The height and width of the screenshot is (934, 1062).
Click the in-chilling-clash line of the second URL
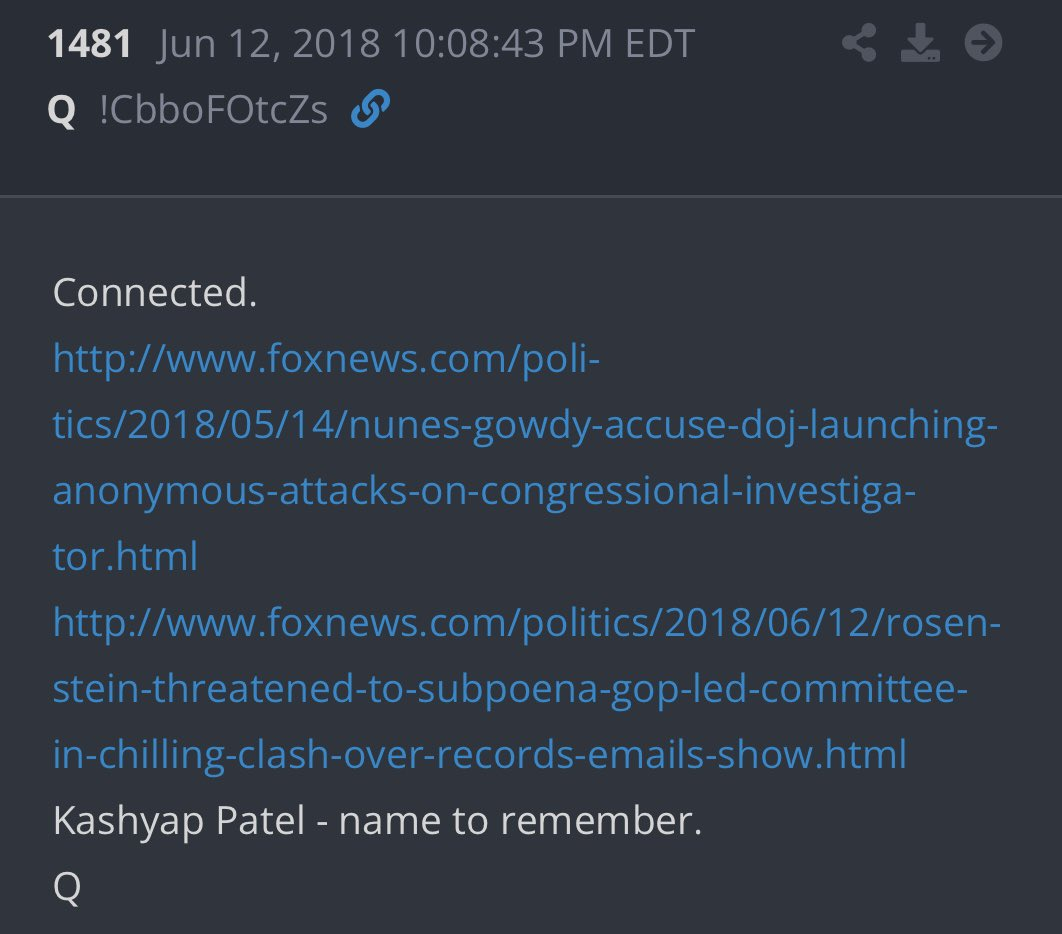tap(478, 754)
